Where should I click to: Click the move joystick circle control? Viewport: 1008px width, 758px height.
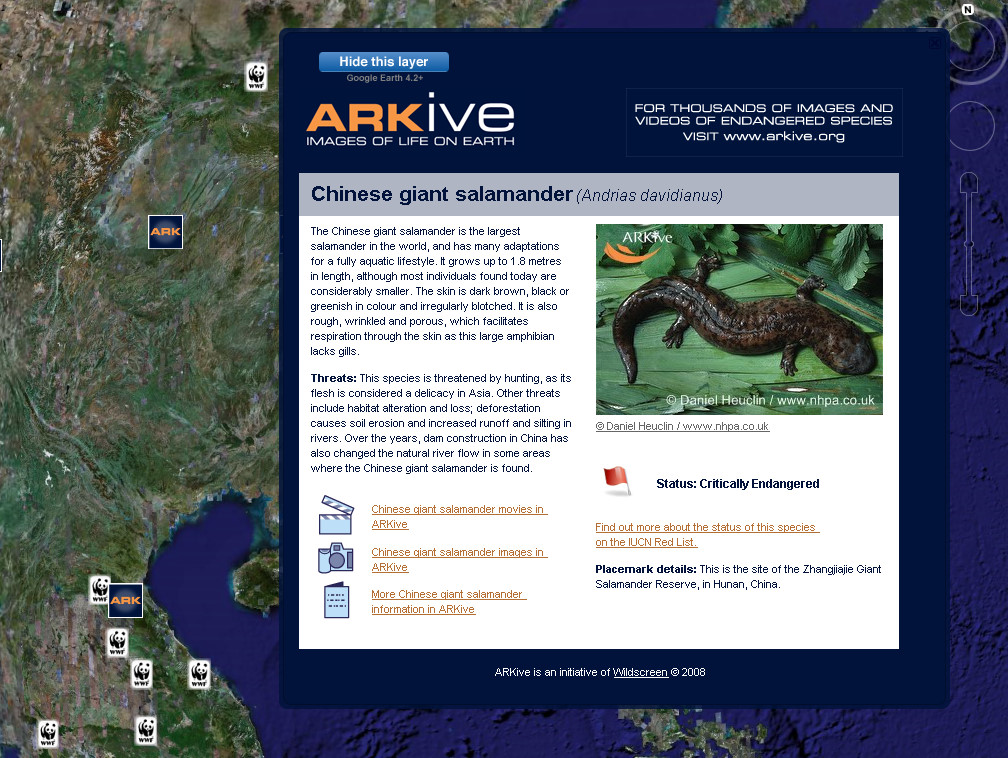point(971,125)
